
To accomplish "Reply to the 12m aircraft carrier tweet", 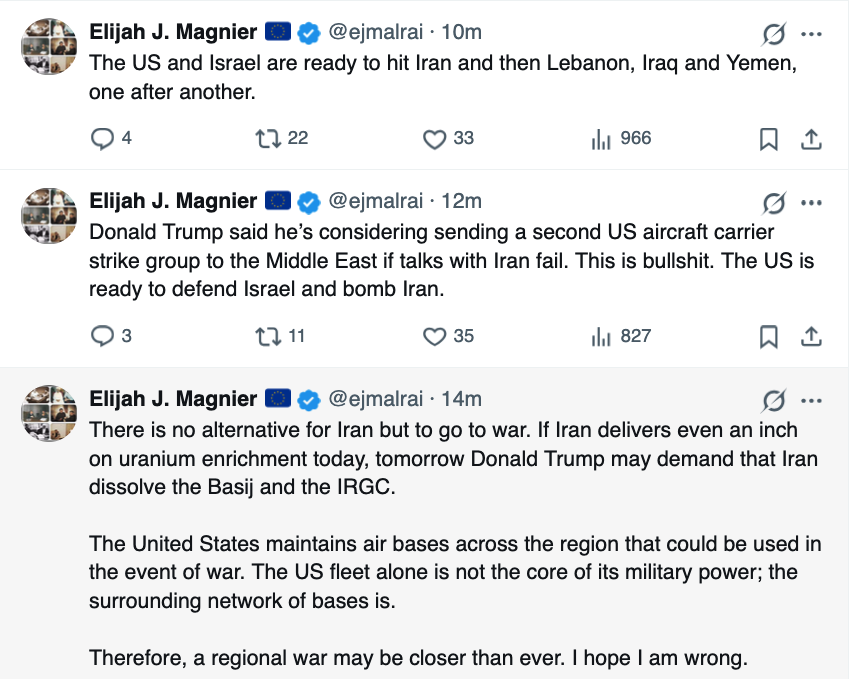I will [x=103, y=336].
